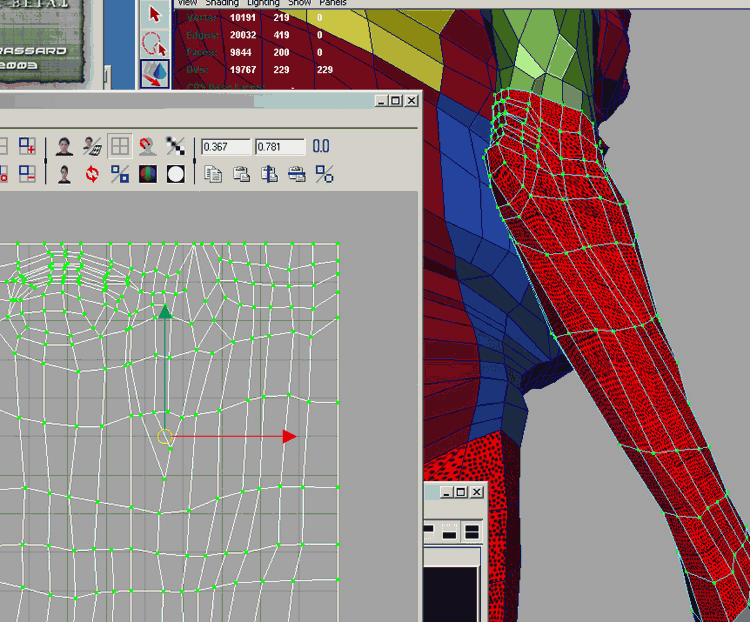Activate the Lasso select tool

[154, 44]
